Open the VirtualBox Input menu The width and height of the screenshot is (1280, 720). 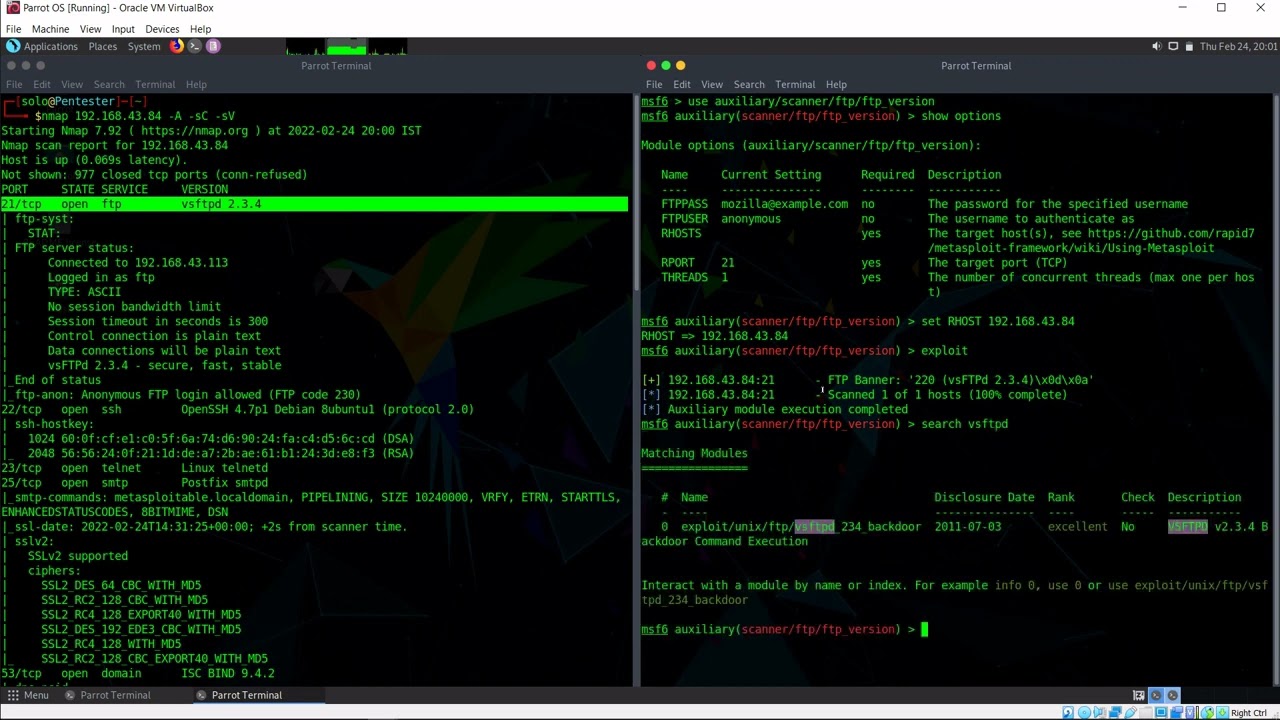[123, 29]
